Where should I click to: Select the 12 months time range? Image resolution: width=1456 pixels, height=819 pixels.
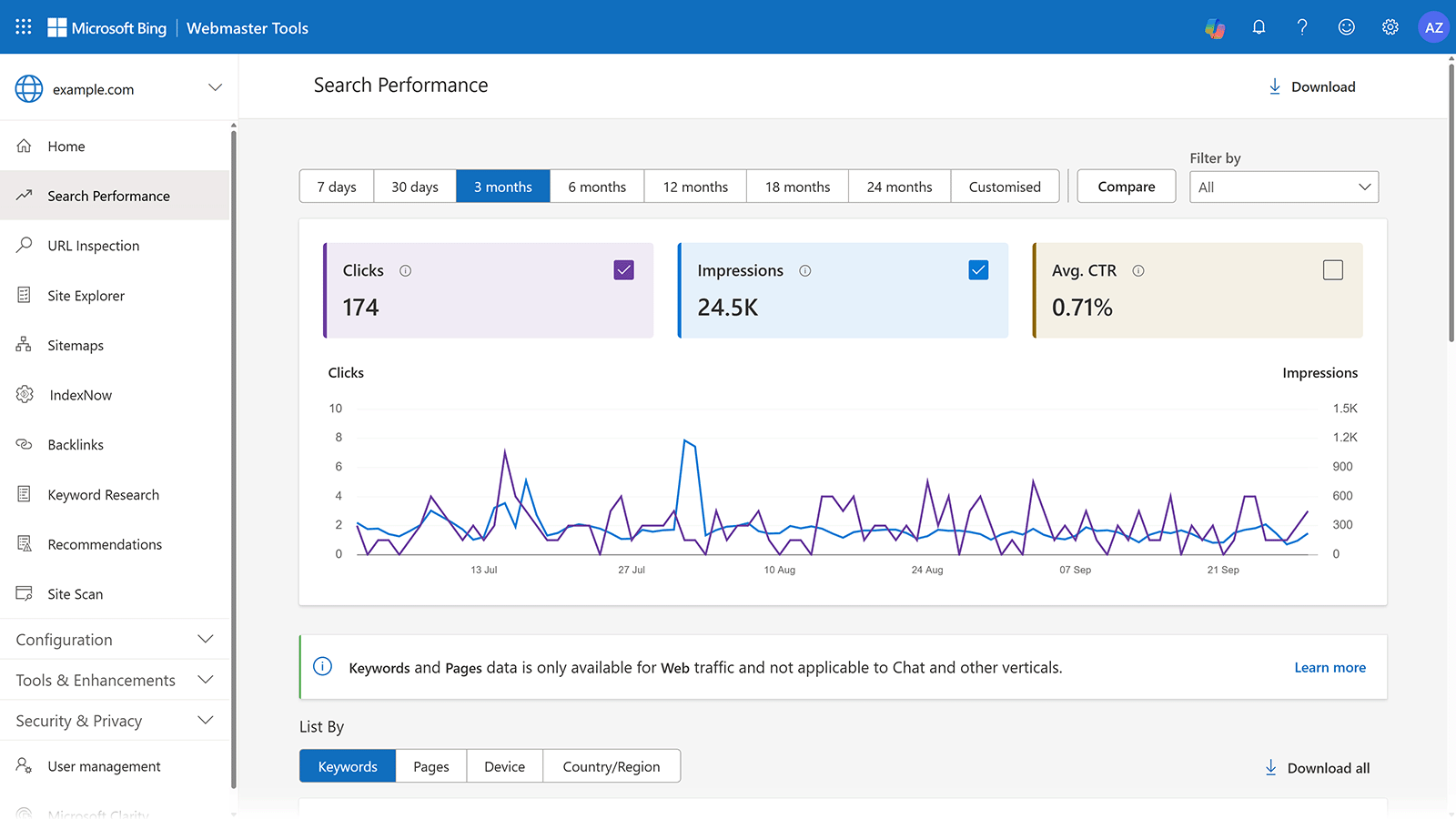[695, 186]
